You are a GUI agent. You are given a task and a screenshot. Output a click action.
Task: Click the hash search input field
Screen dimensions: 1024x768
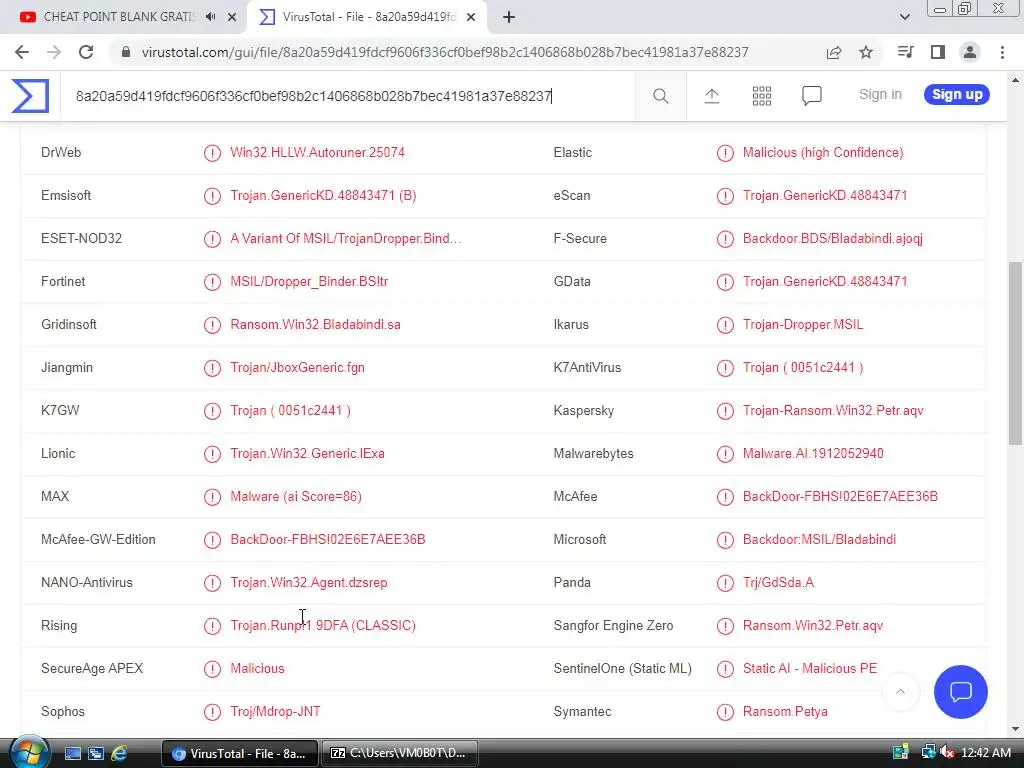click(347, 96)
